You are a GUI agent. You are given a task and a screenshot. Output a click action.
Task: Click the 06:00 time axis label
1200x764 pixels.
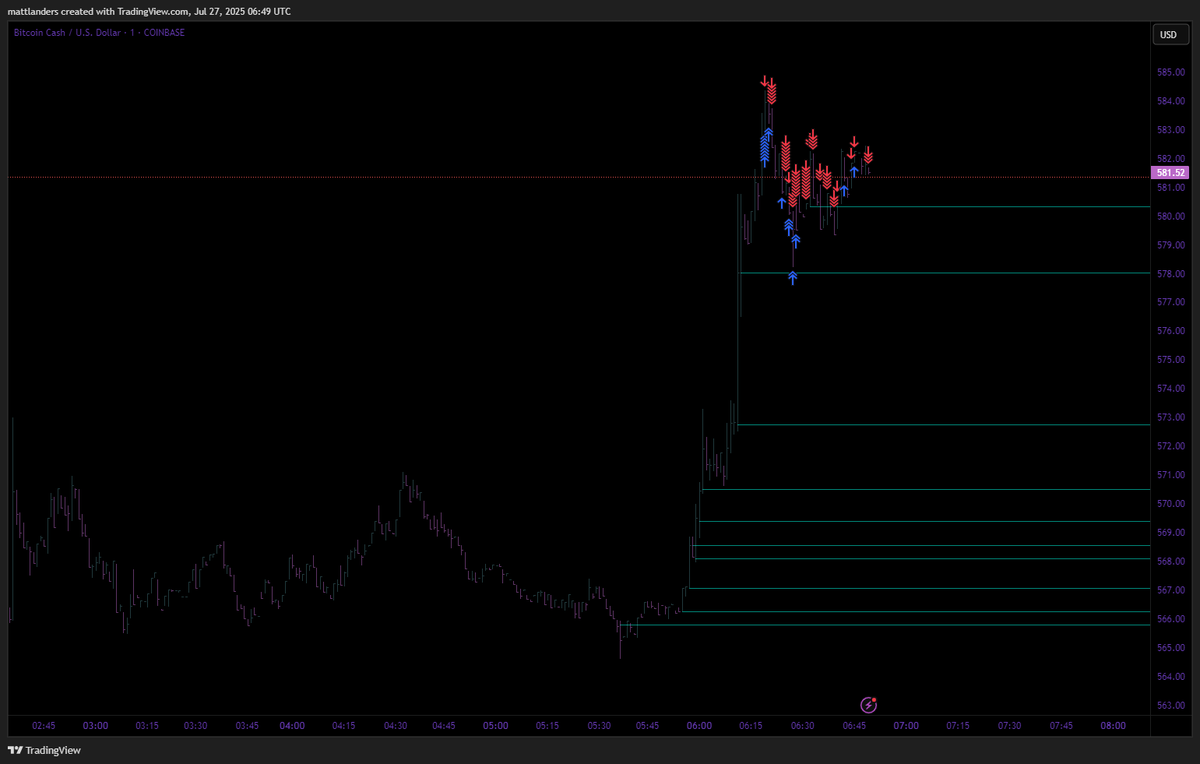tap(699, 726)
